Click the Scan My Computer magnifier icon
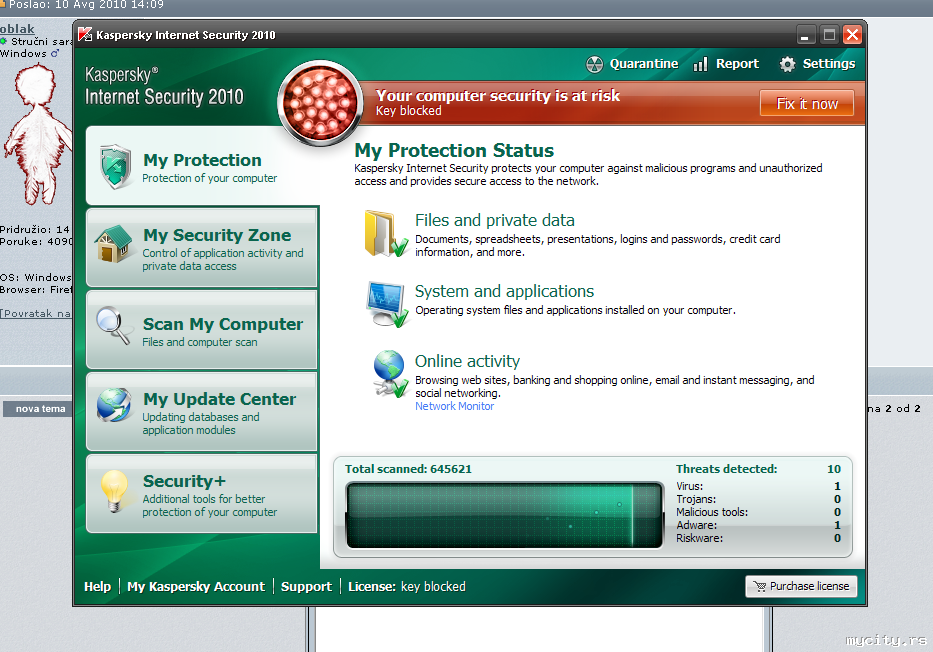Viewport: 933px width, 652px height. tap(114, 325)
